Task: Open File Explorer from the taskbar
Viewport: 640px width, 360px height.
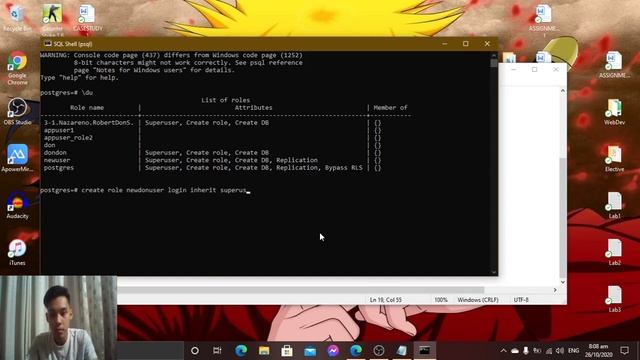Action: (x=264, y=351)
